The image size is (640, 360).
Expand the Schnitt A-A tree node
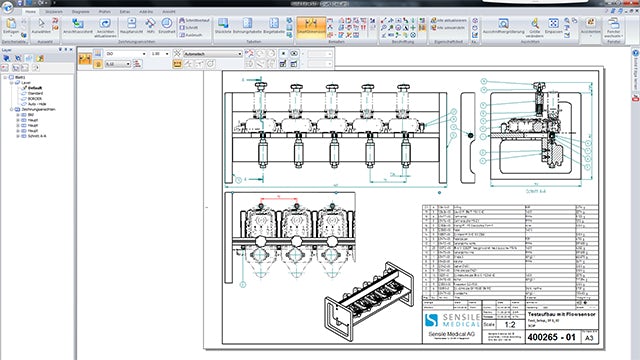coord(18,136)
